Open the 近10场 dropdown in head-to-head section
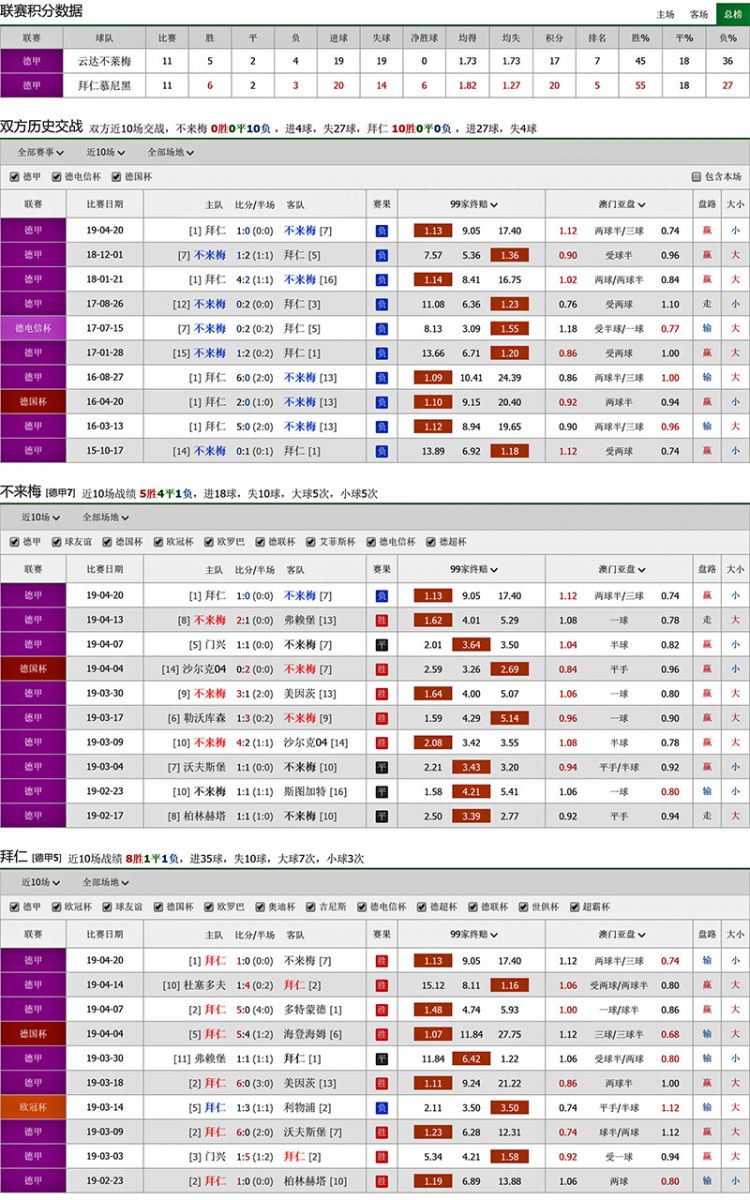The image size is (750, 1200). click(x=104, y=153)
